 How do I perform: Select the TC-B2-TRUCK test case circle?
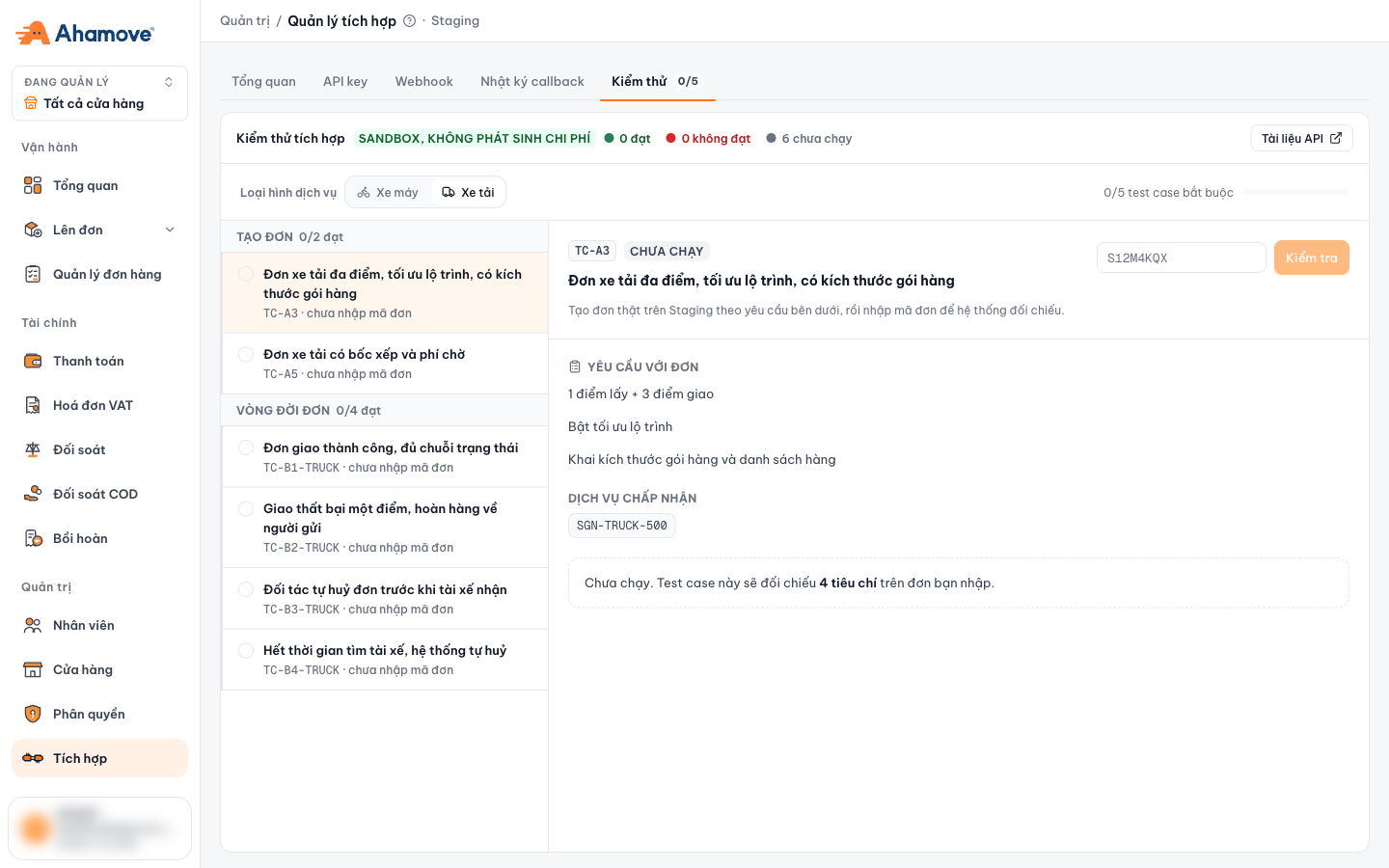pyautogui.click(x=246, y=508)
